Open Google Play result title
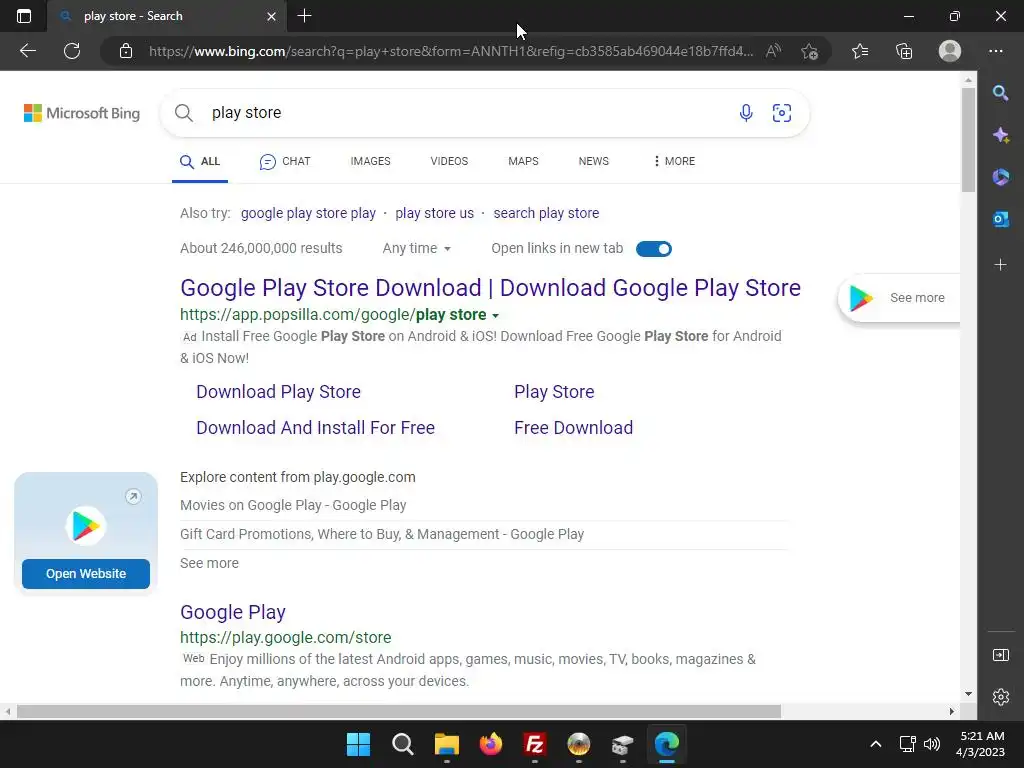 click(x=232, y=612)
